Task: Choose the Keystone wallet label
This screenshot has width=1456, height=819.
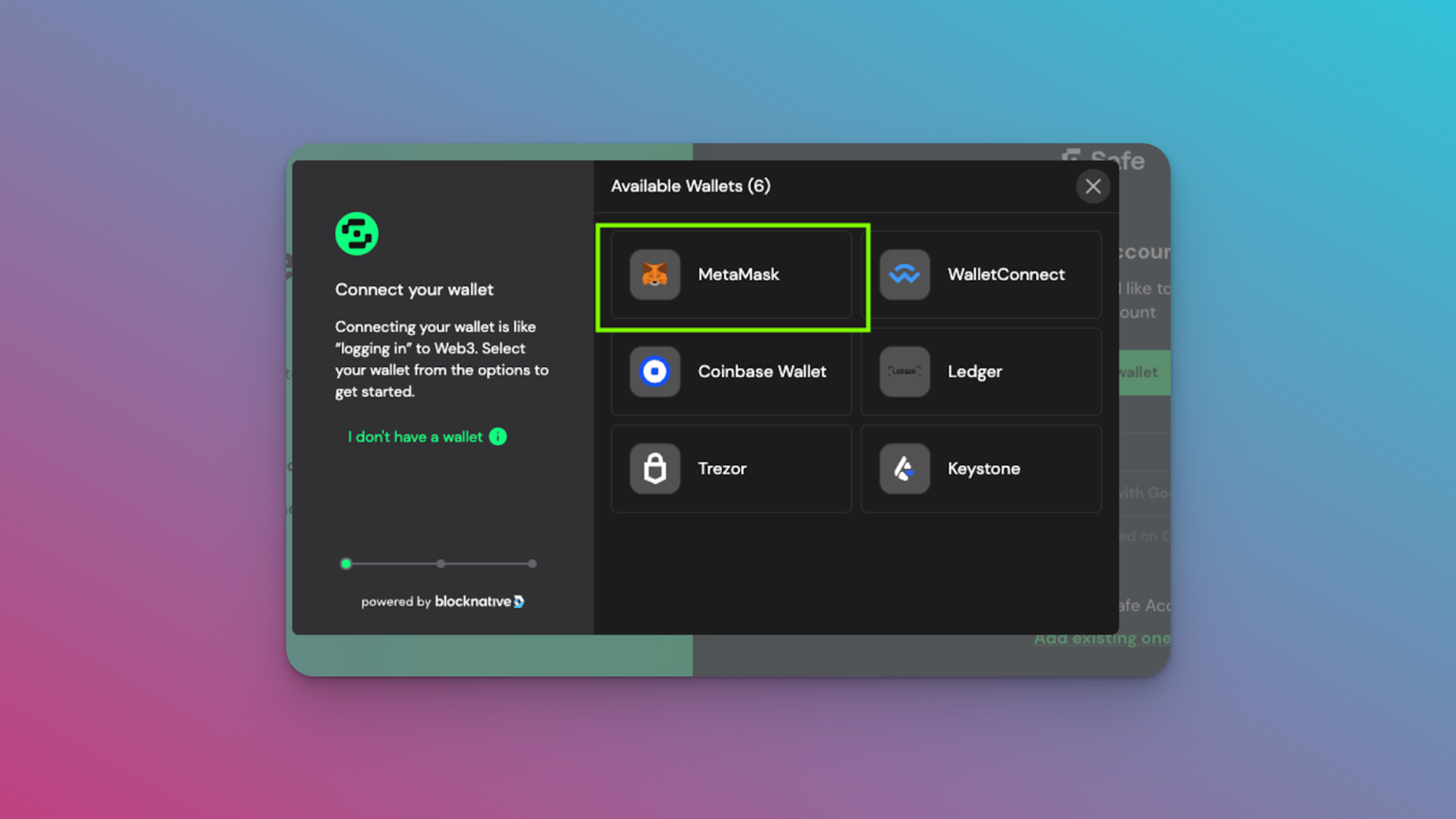Action: pyautogui.click(x=984, y=469)
